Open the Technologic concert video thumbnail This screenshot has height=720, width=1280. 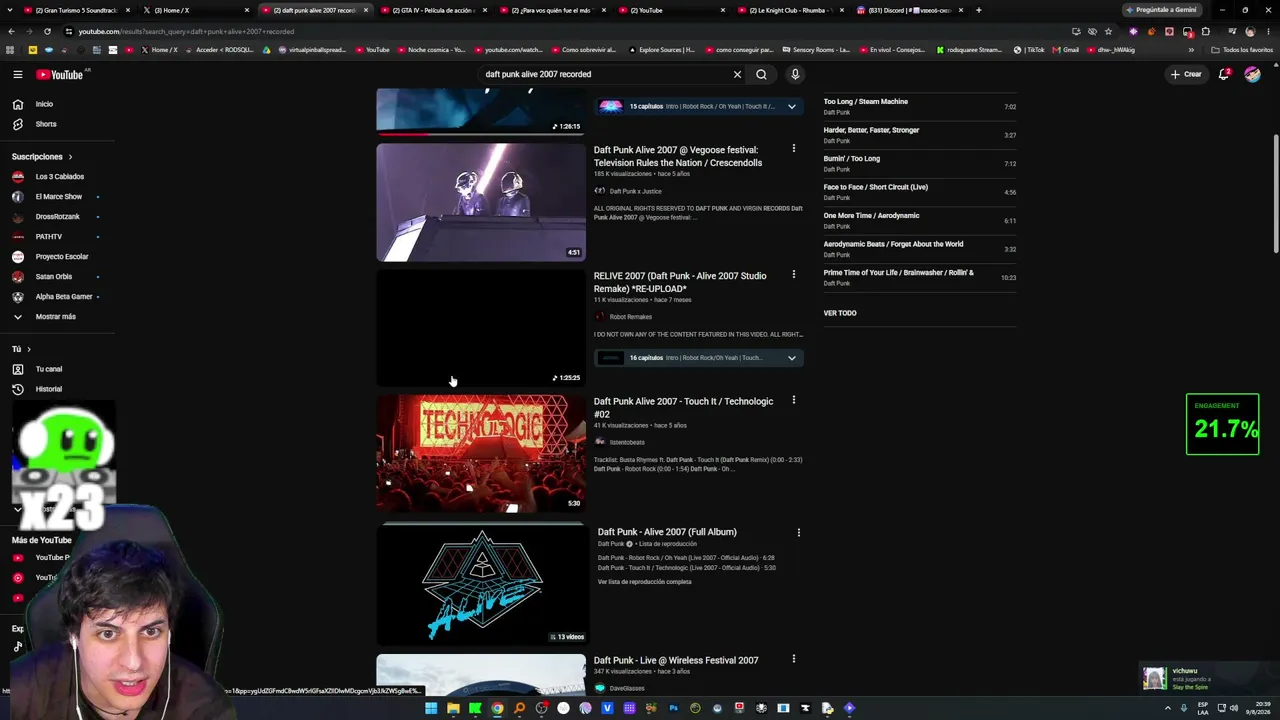[481, 453]
